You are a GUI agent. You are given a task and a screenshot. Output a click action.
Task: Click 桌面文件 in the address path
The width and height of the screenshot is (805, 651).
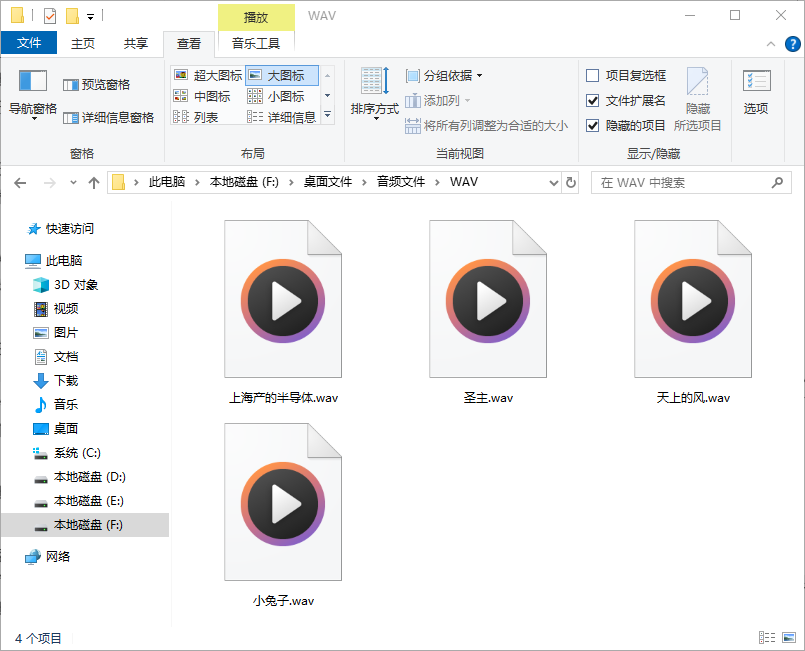coord(328,182)
